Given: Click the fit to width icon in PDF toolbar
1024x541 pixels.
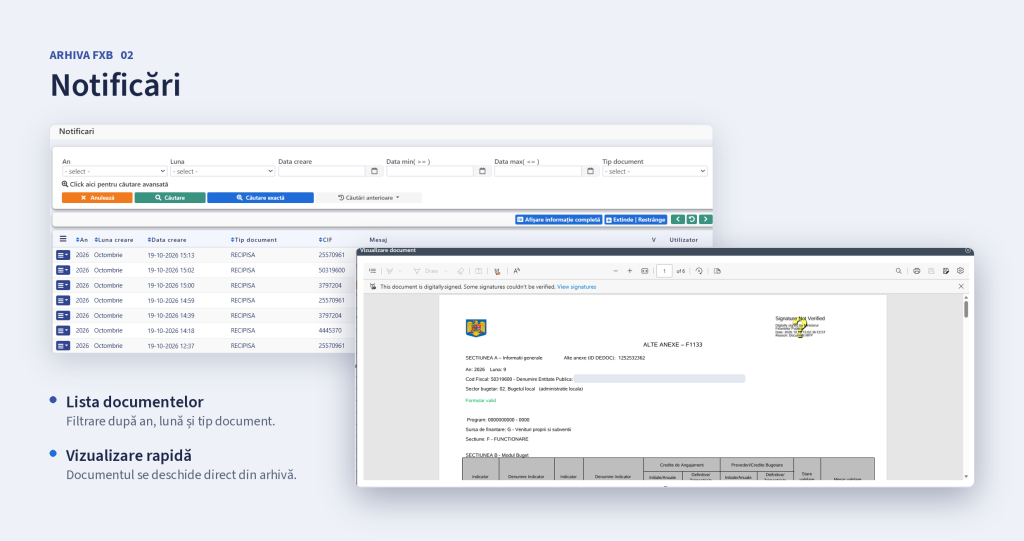Looking at the screenshot, I should [645, 271].
